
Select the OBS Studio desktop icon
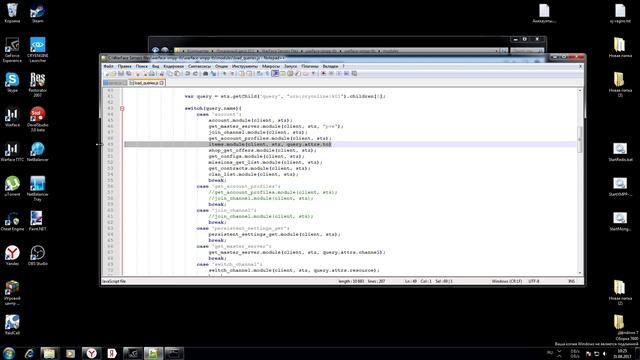[x=38, y=256]
